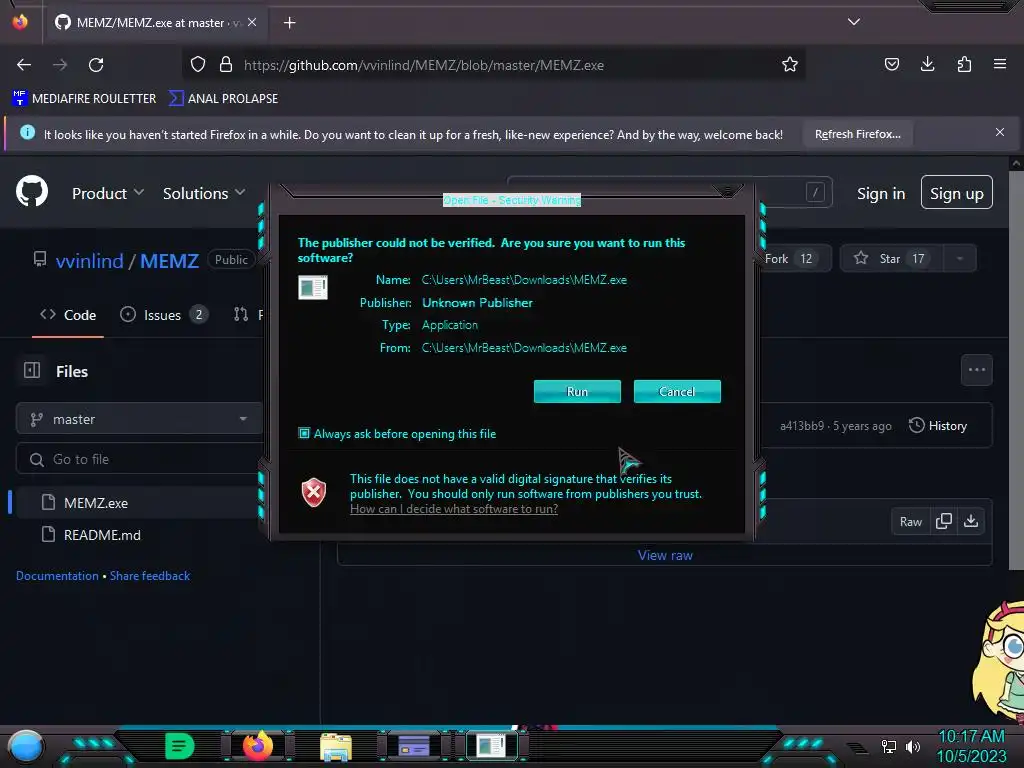Switch to the Issues tab

click(163, 315)
